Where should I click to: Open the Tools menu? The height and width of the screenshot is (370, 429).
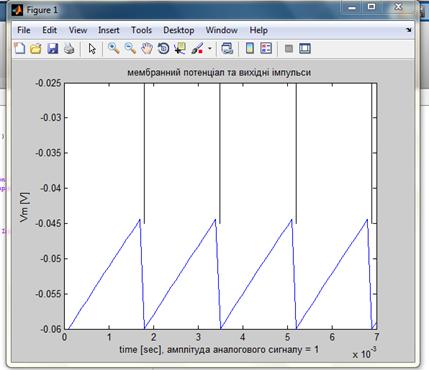point(141,30)
